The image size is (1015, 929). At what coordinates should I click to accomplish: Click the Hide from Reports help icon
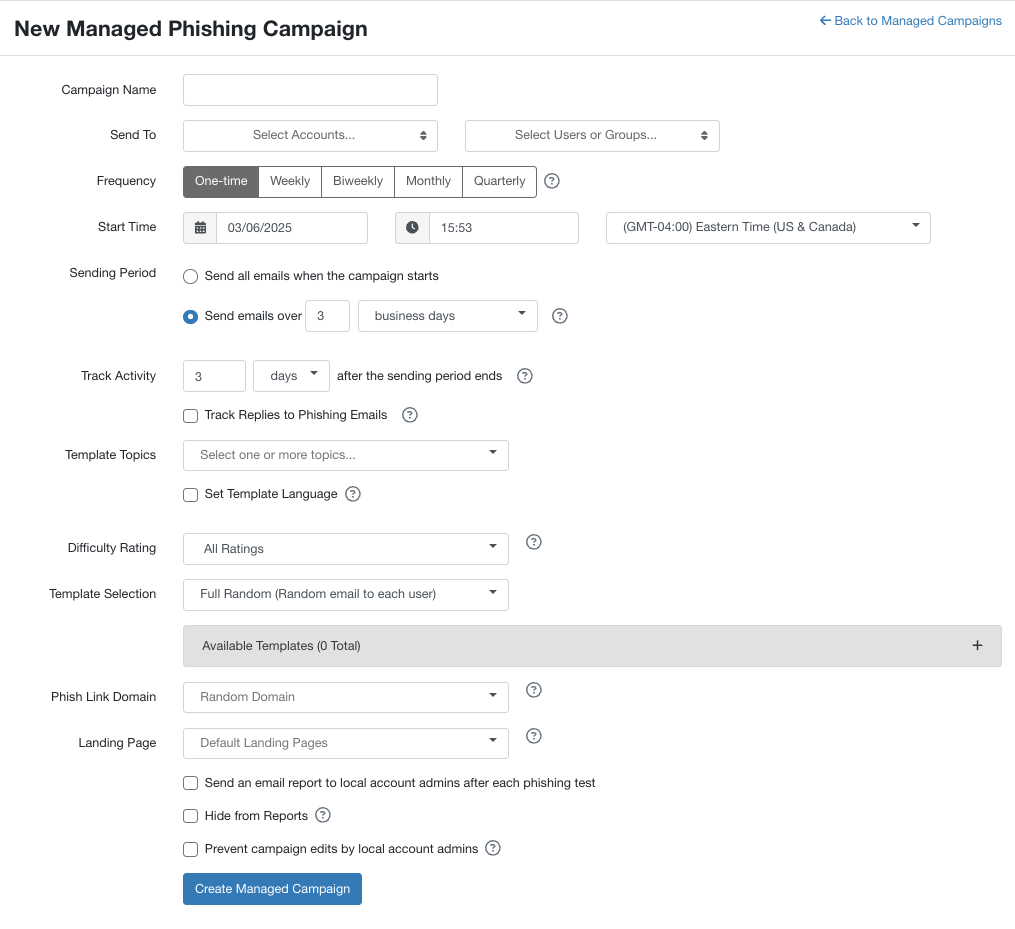click(322, 815)
